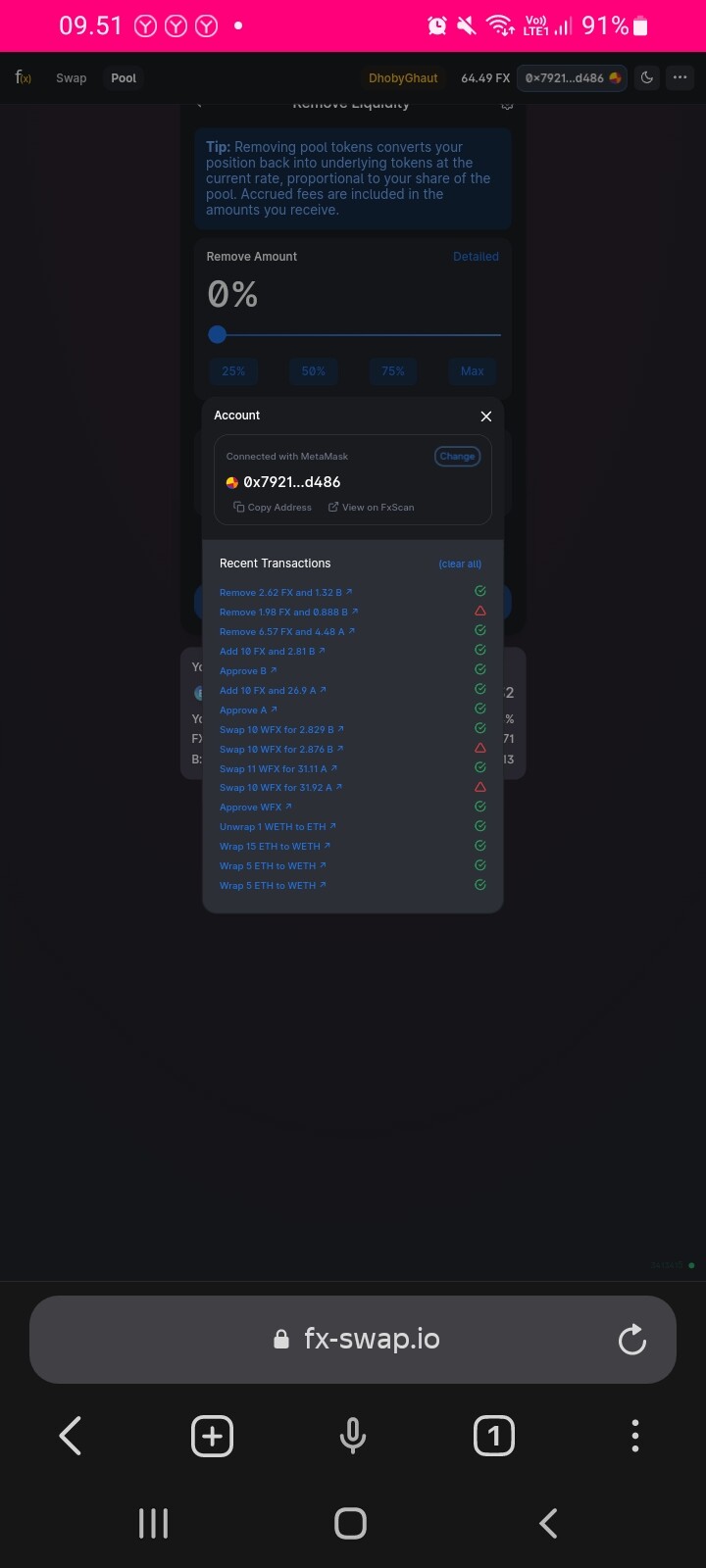The image size is (706, 1568).
Task: Click the copy icon beside Copy Address
Action: coord(238,507)
